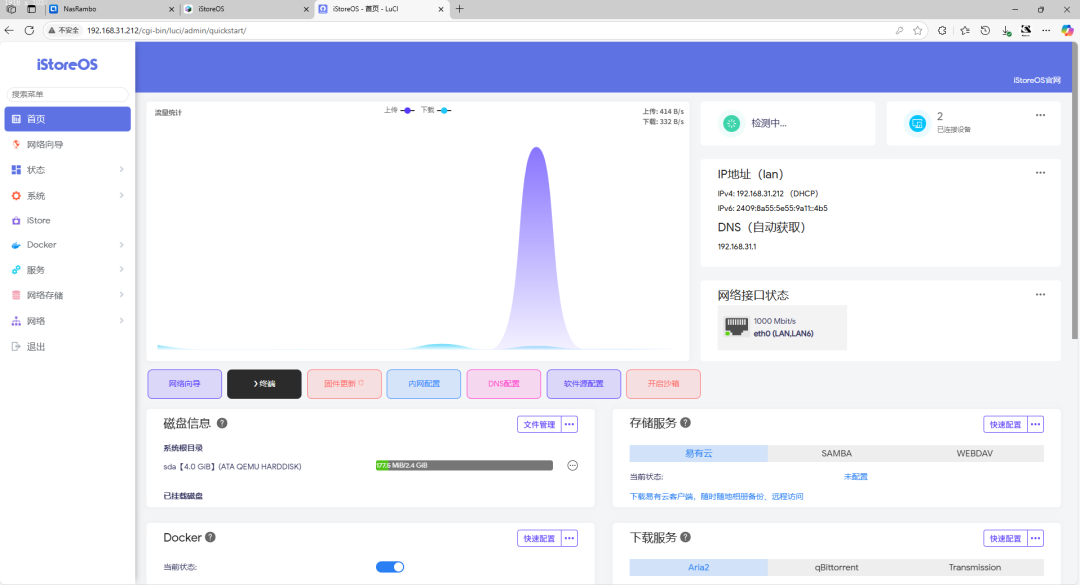This screenshot has width=1080, height=585.
Task: Open dots menu beside 下载服务 快速配置
Action: (x=1035, y=538)
